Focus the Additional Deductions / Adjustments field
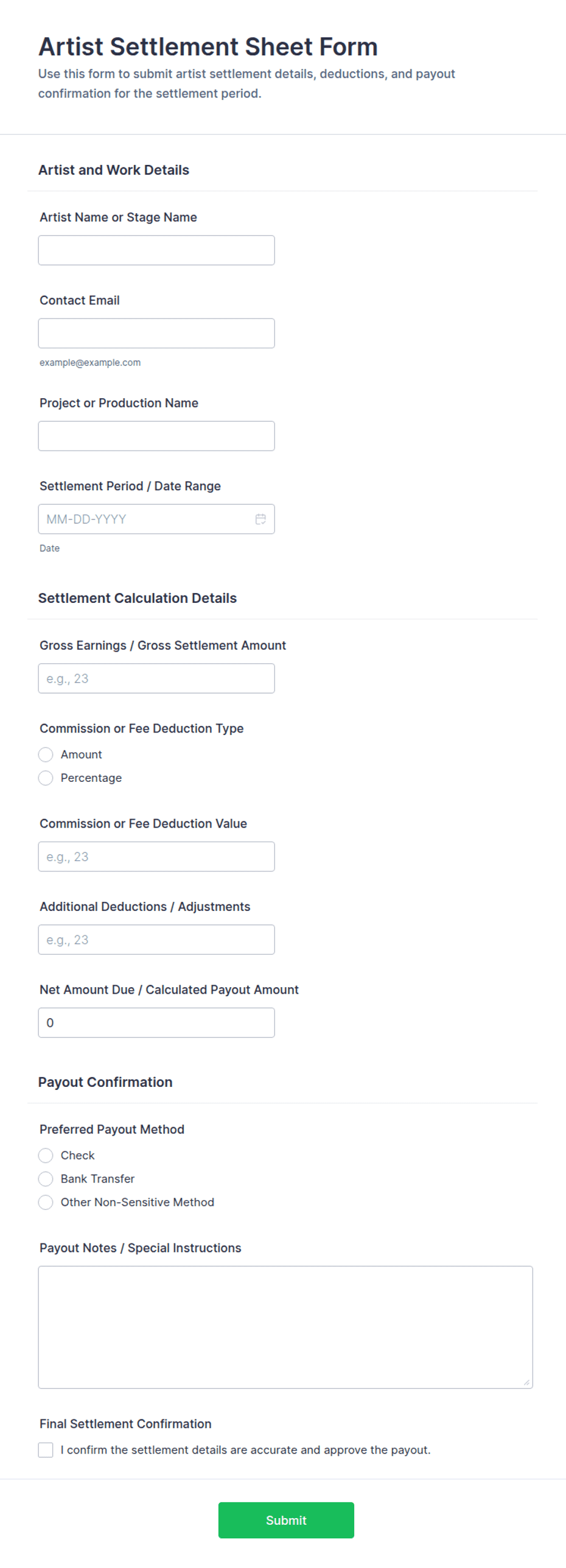Screen dimensions: 566x1568 point(156,940)
